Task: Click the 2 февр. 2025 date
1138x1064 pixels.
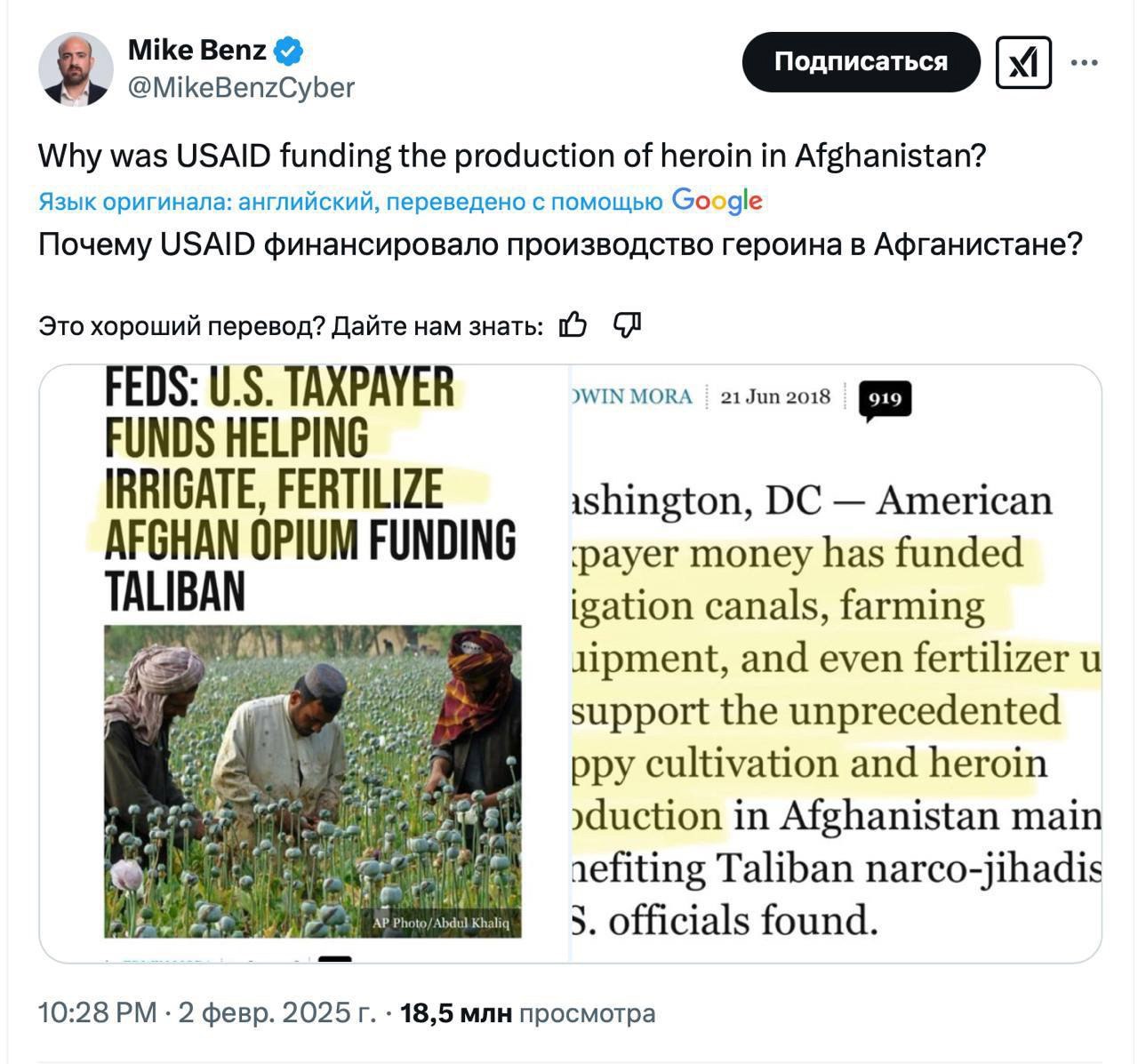Action: point(277,1012)
